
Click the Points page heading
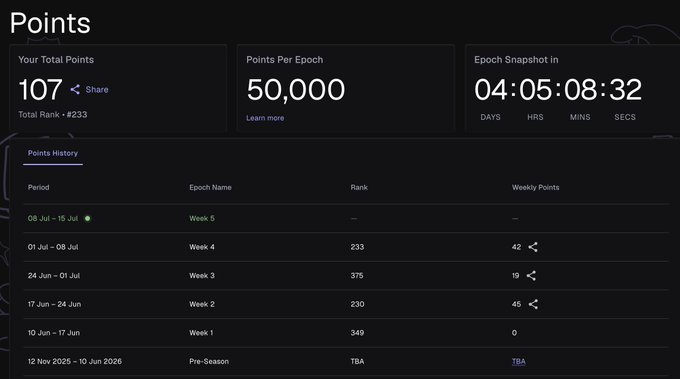coord(50,23)
